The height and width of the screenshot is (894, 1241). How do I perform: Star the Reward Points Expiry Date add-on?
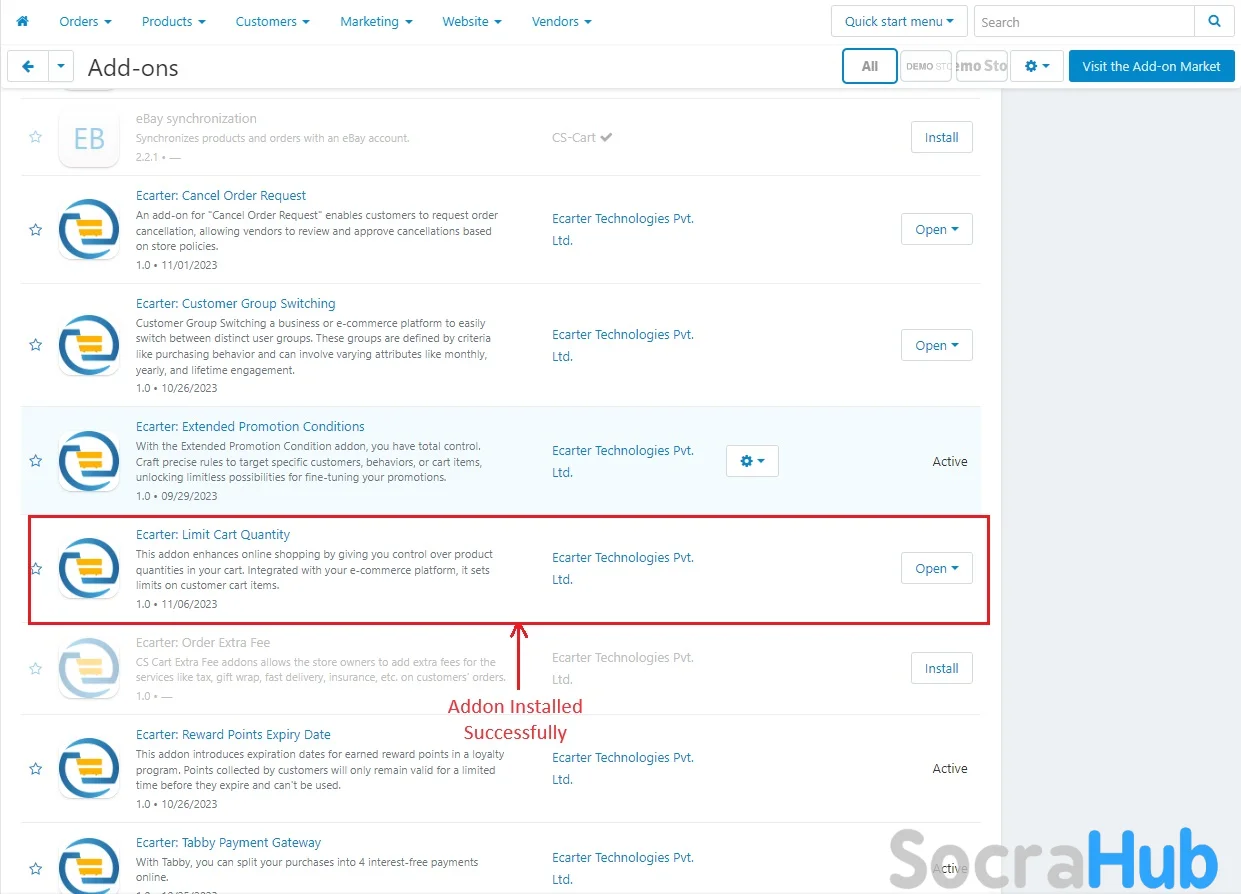(36, 769)
